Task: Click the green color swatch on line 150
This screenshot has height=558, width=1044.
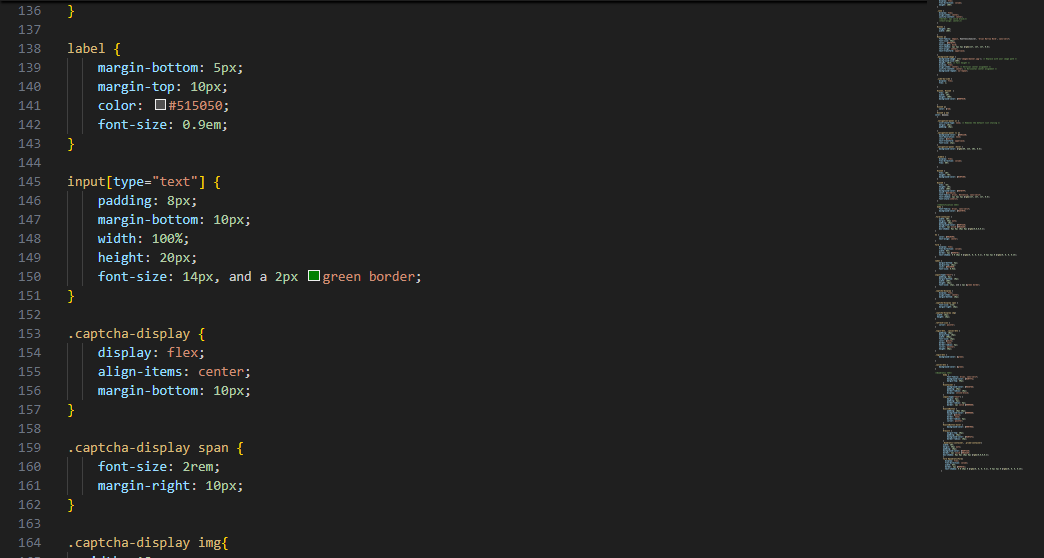Action: point(314,277)
